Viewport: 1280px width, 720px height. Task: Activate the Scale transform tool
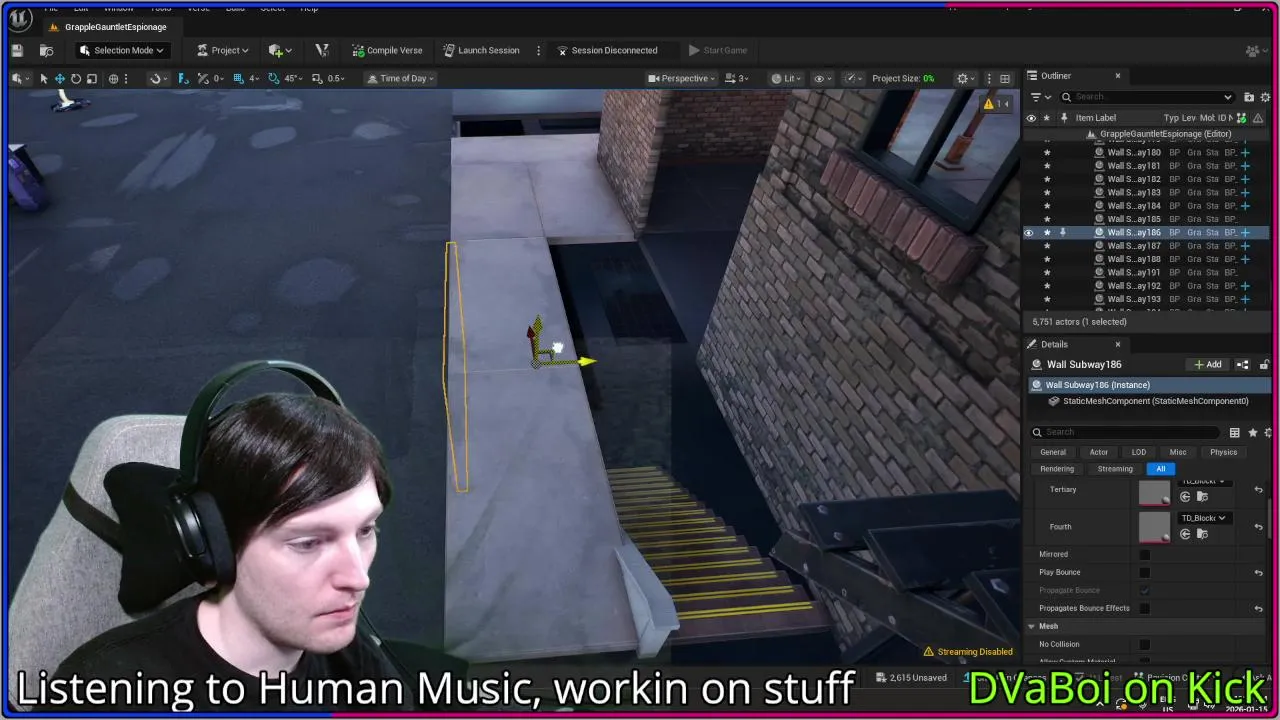tap(92, 78)
